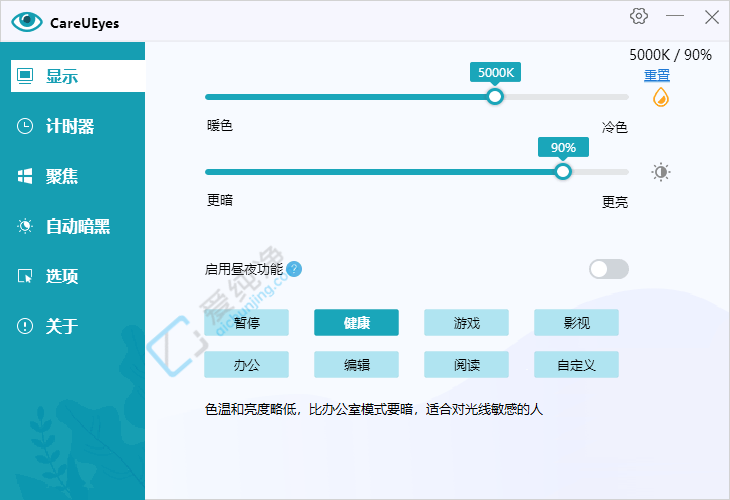This screenshot has height=500, width=730.
Task: Toggle the 启用昼夜功能 day-night switch
Action: [608, 269]
